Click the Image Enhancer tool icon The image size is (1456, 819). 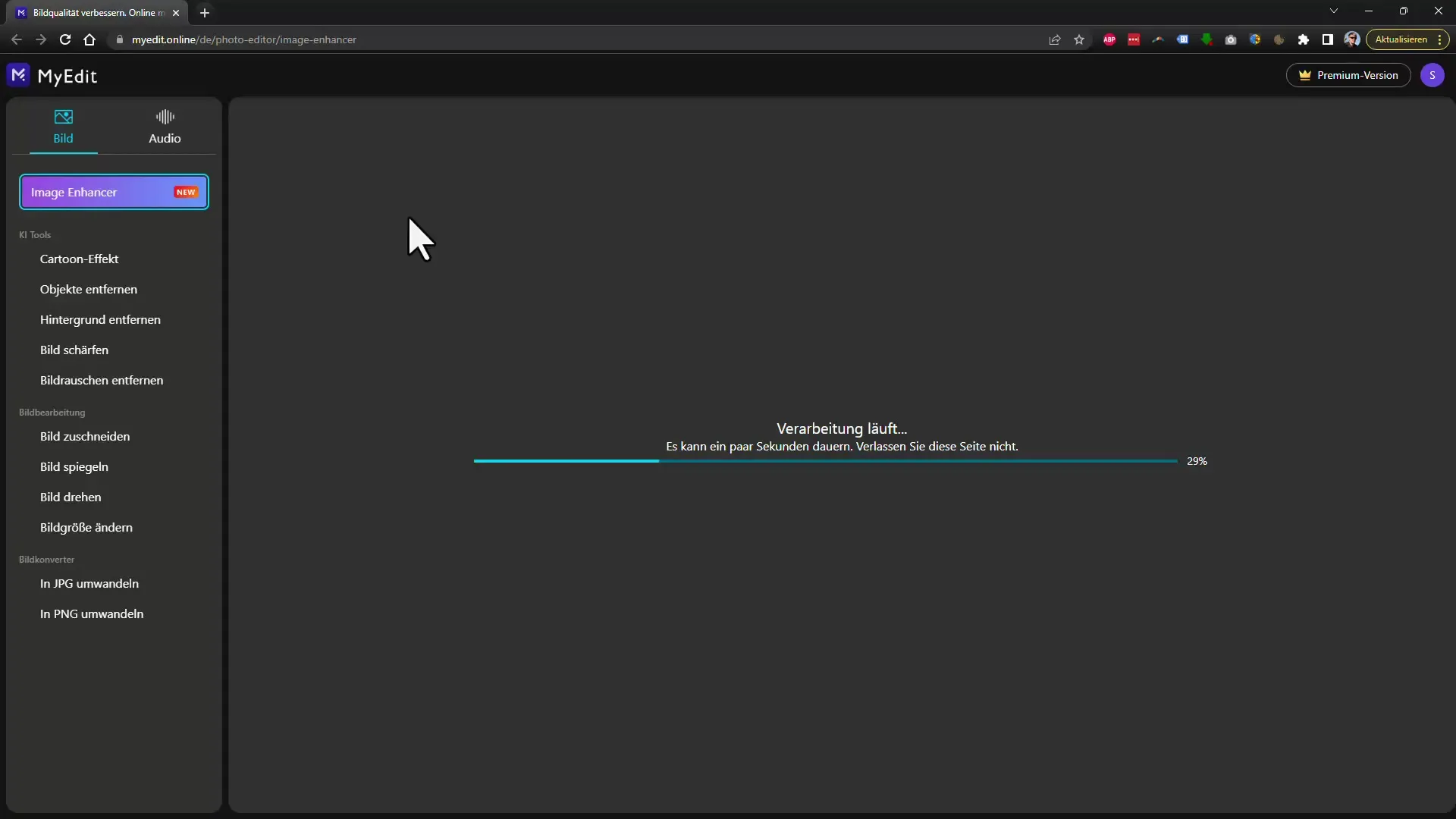(114, 192)
